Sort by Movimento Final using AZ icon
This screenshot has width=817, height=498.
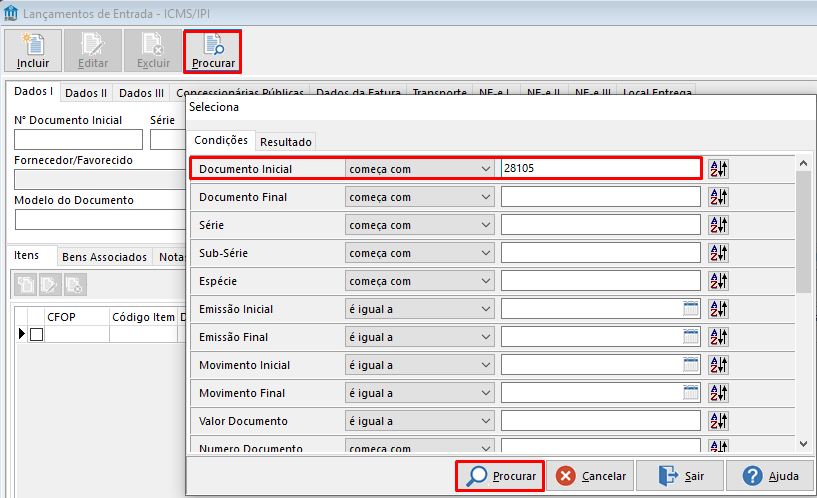pyautogui.click(x=718, y=393)
